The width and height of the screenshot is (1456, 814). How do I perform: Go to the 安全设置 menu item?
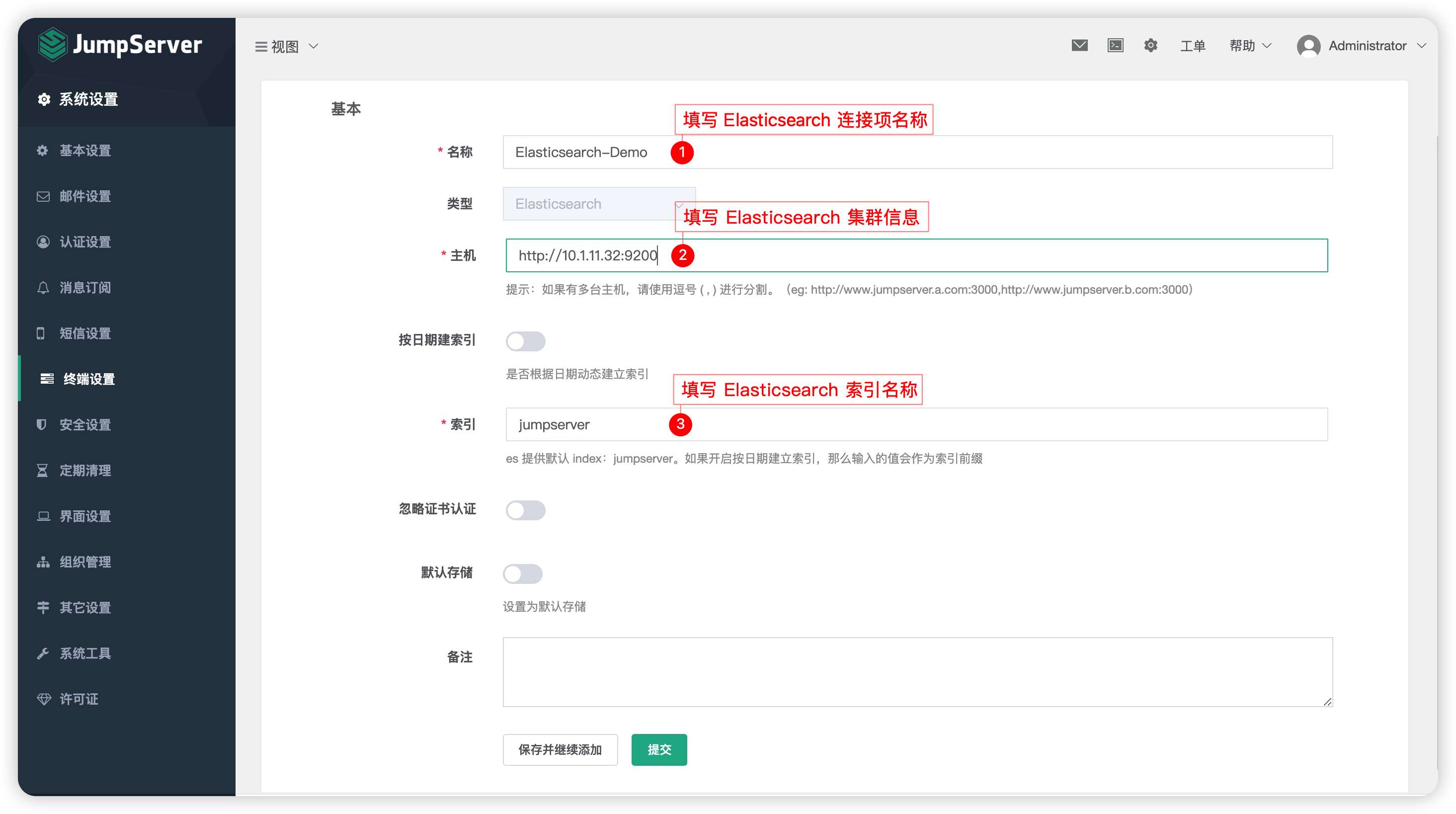pyautogui.click(x=85, y=424)
